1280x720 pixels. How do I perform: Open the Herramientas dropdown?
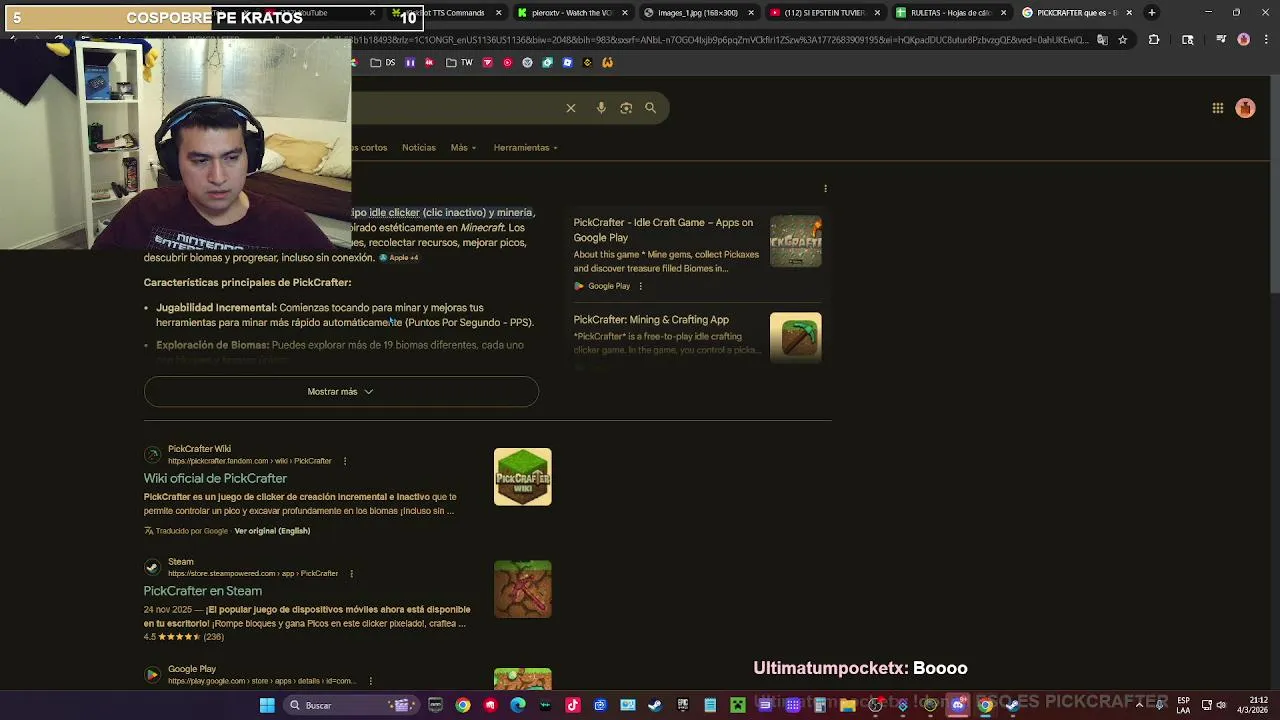pos(525,147)
